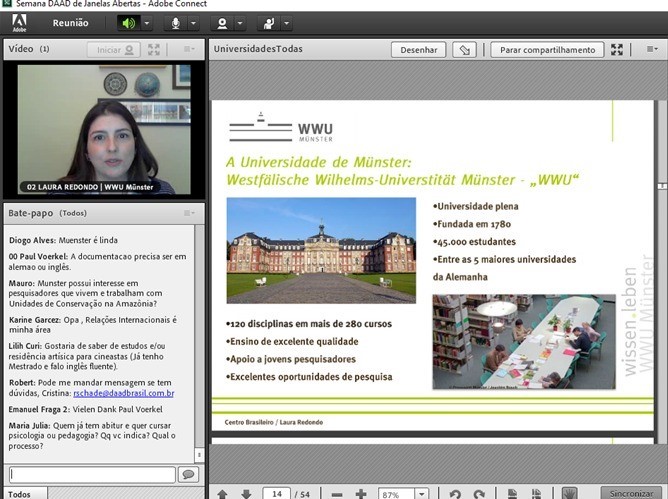Click the rschade@daadbrasil.com.br email link
The height and width of the screenshot is (499, 668).
123,393
